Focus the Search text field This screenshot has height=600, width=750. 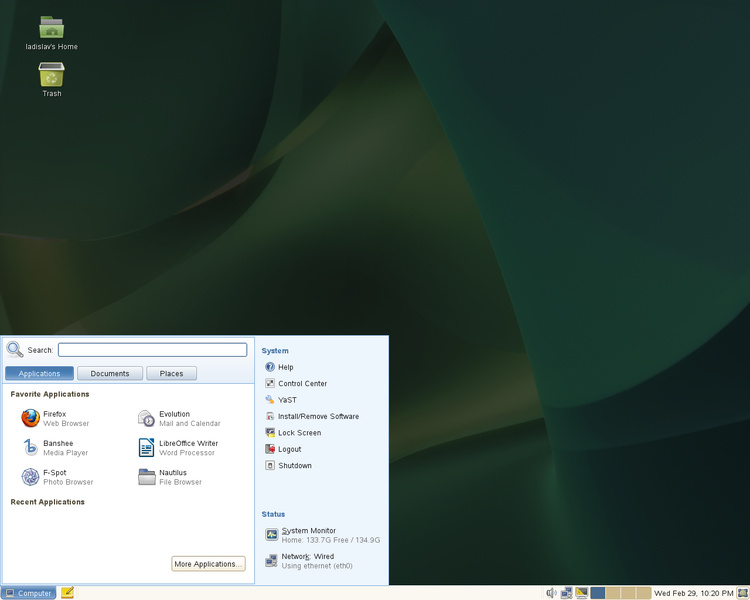[153, 350]
